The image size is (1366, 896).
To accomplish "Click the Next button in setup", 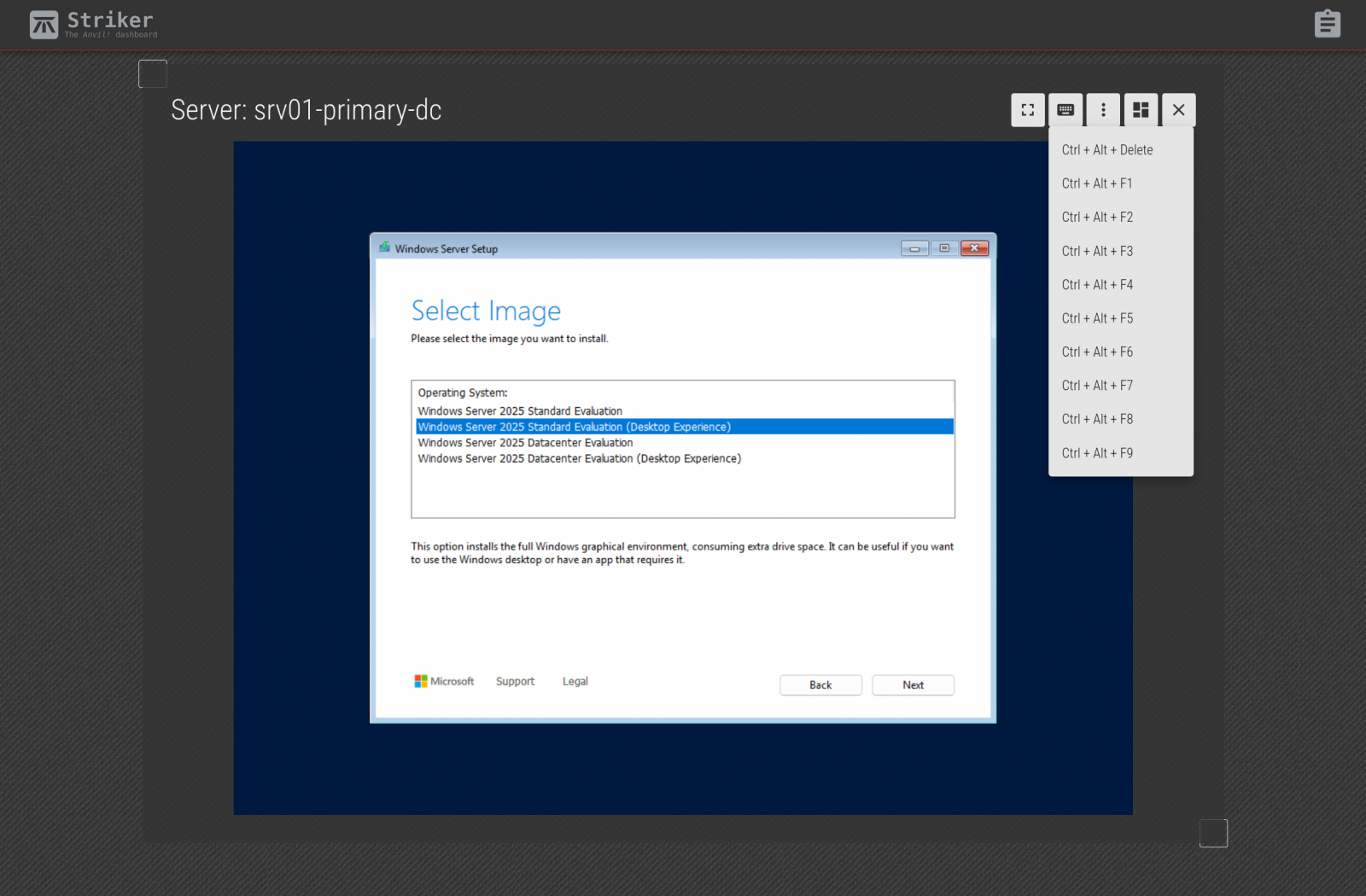I will pos(913,685).
